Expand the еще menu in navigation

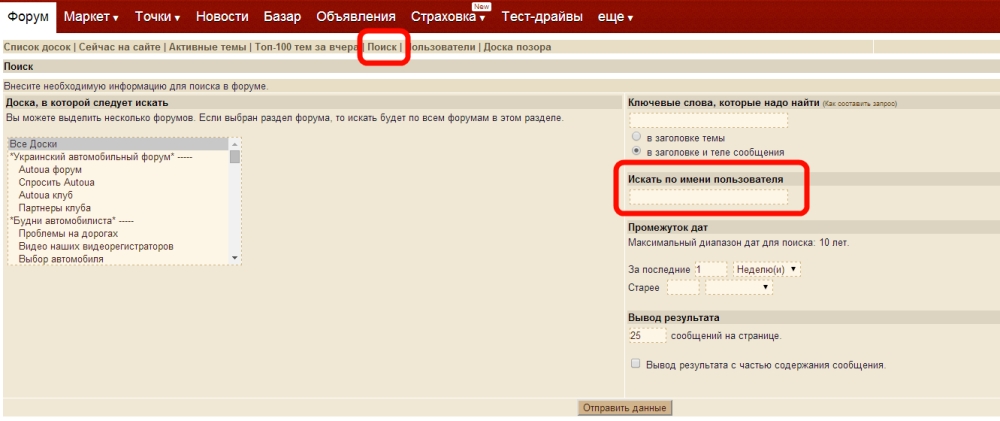(x=616, y=17)
